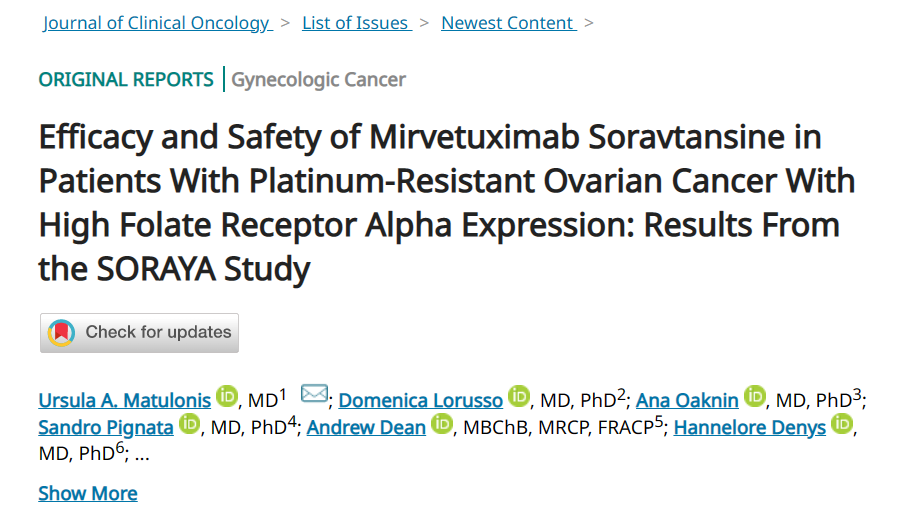The height and width of the screenshot is (514, 917).
Task: Click Ursula Matulonis's ORCID icon
Action: [227, 398]
